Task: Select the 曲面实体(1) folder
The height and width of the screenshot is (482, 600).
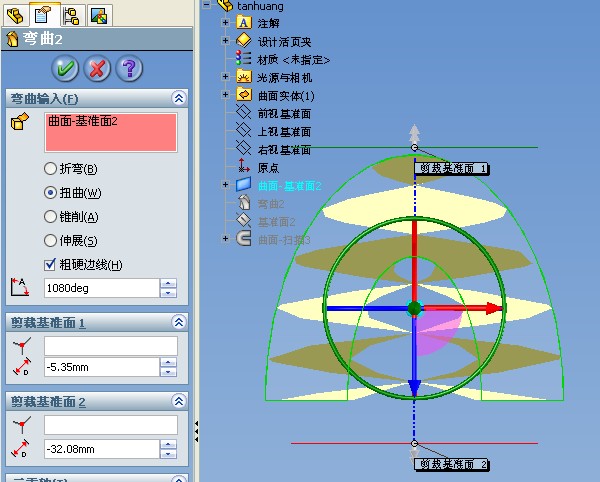Action: [x=286, y=96]
